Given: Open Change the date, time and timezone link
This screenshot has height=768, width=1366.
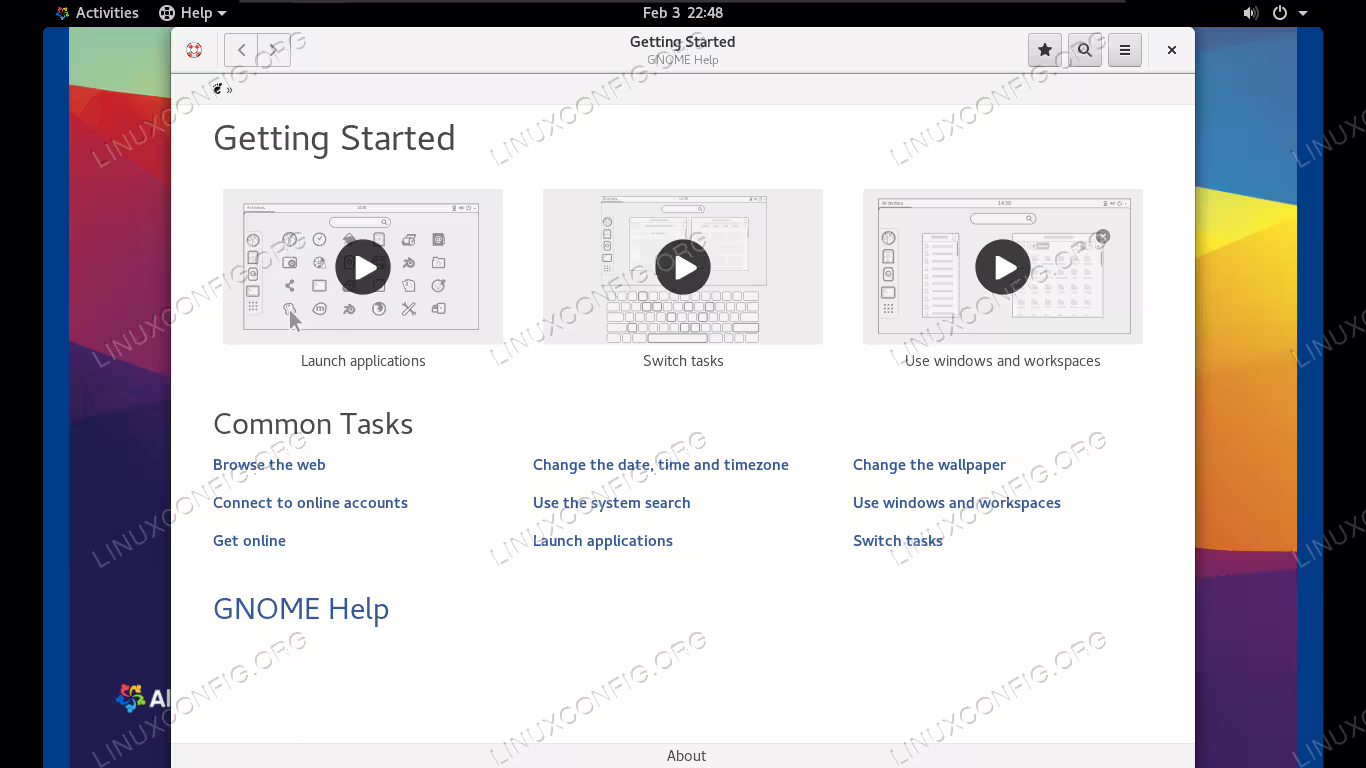Looking at the screenshot, I should tap(661, 465).
